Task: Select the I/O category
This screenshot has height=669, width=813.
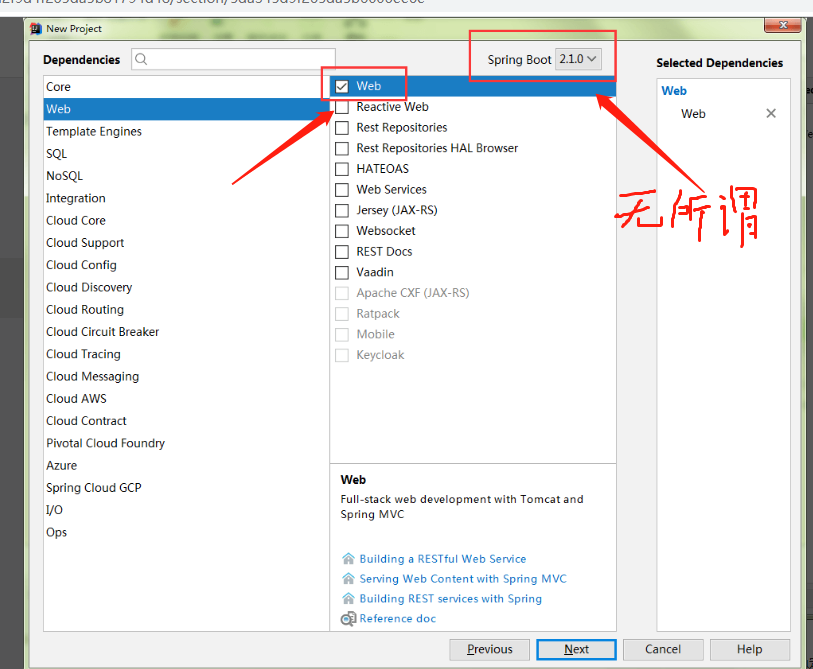Action: tap(186, 510)
